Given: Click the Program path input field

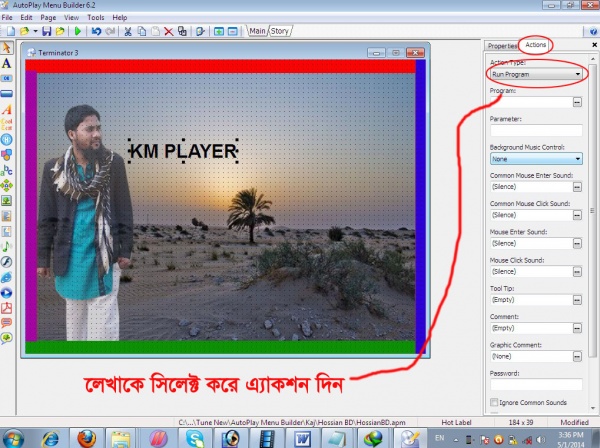Looking at the screenshot, I should click(x=531, y=102).
